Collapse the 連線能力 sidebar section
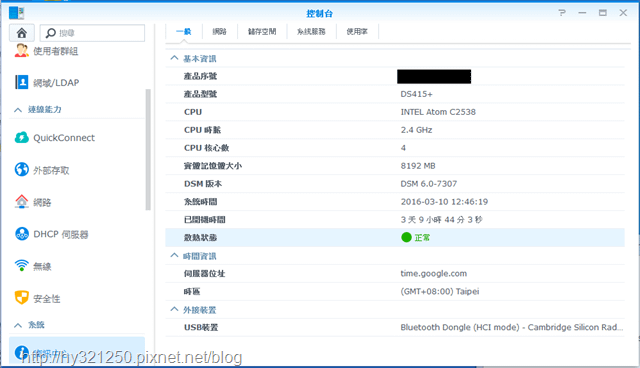Screen dimensions: 640x368 point(18,110)
